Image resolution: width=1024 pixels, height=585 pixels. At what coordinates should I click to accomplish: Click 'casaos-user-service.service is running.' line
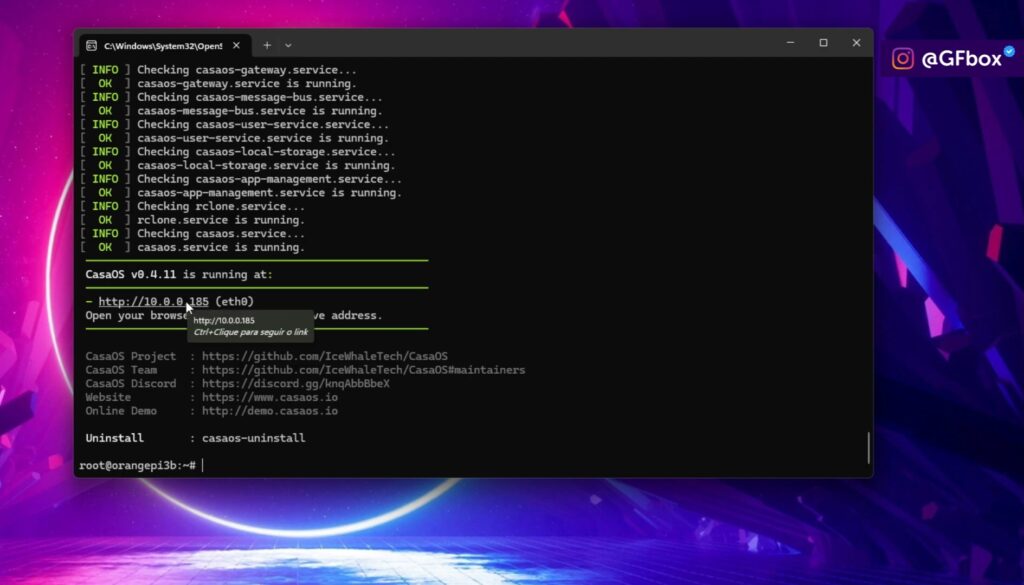coord(263,138)
